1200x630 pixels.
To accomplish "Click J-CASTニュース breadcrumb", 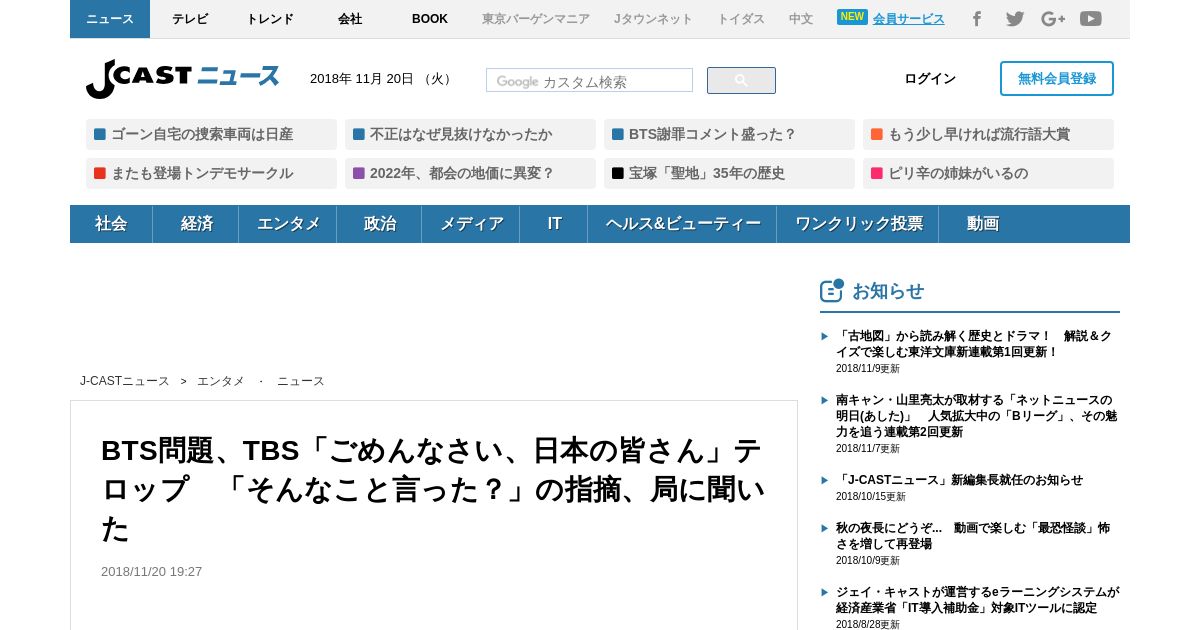I will 125,381.
